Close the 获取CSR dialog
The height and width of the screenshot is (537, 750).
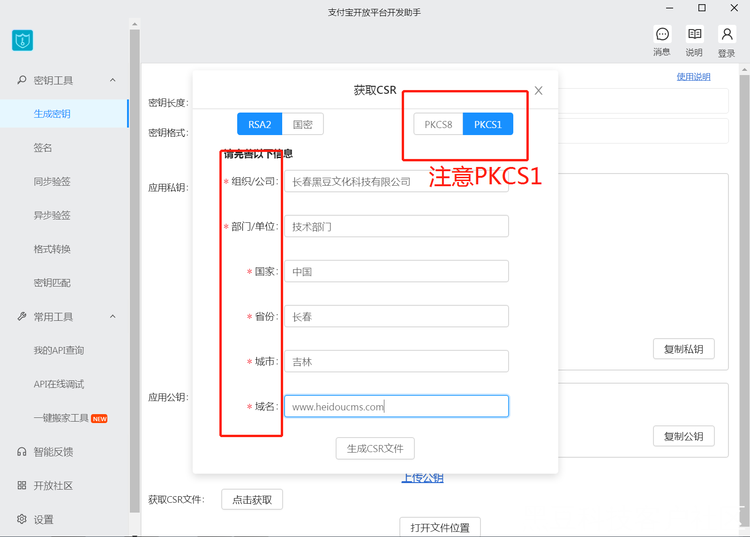click(x=538, y=90)
